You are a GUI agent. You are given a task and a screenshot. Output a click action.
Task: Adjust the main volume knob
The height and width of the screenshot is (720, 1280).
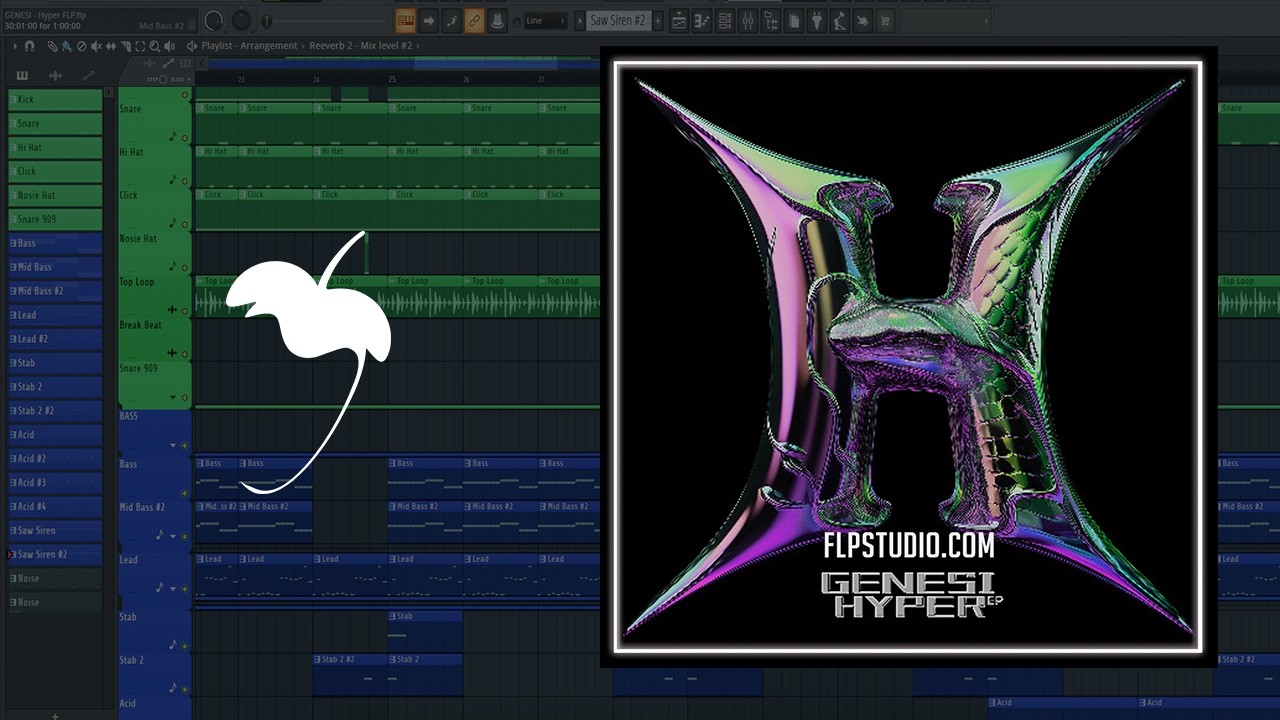pos(214,20)
